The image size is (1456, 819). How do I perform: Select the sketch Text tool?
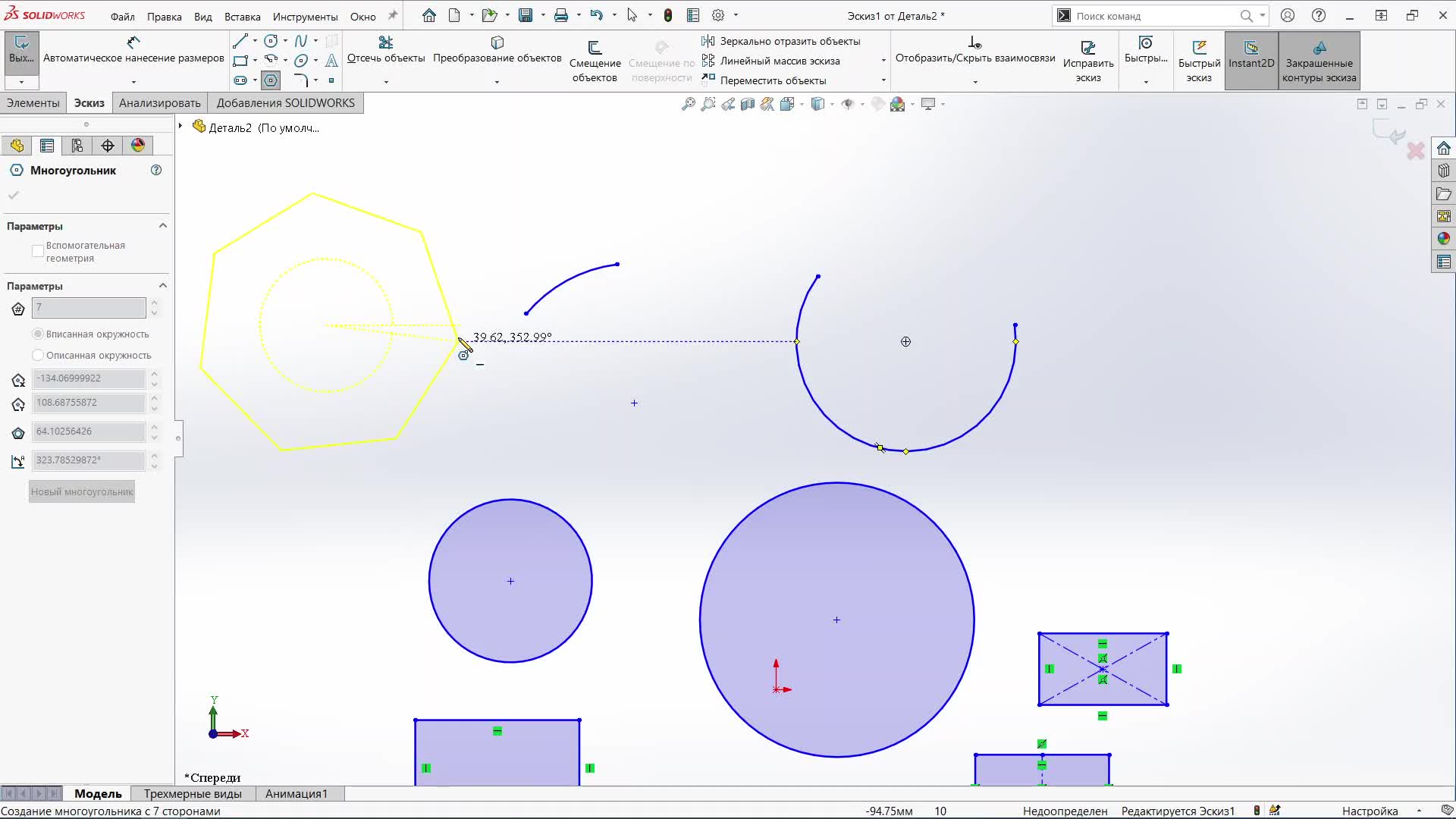tap(331, 61)
